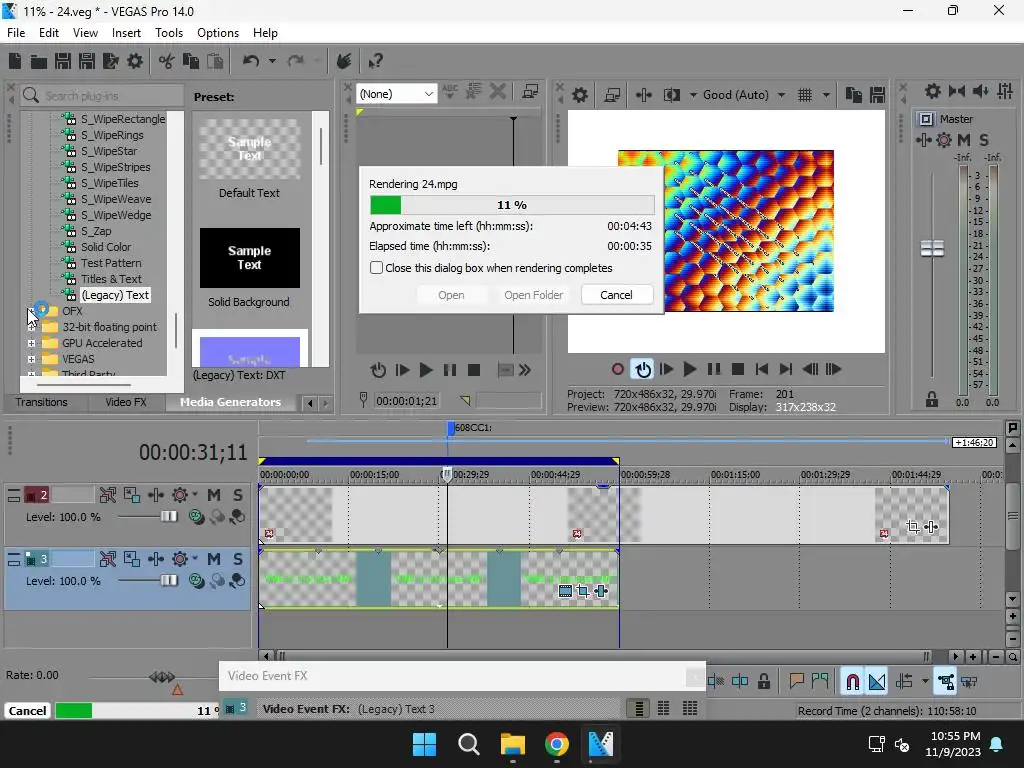1024x768 pixels.
Task: Open the Overlays grid dropdown arrow
Action: pyautogui.click(x=826, y=95)
